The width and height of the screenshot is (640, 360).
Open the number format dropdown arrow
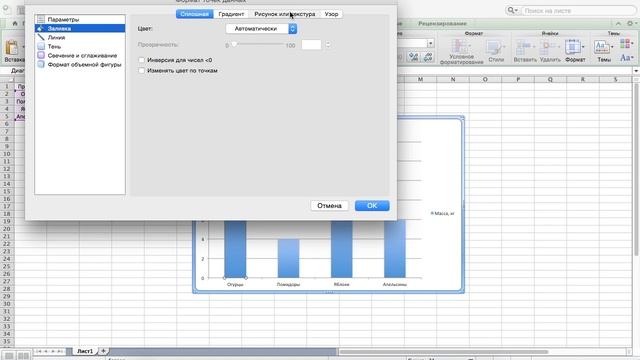431,43
